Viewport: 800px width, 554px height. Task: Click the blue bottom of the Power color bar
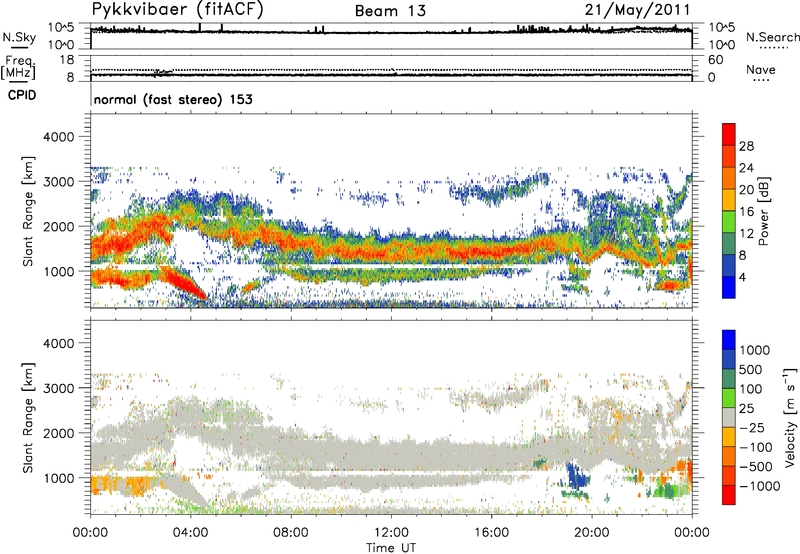point(729,287)
